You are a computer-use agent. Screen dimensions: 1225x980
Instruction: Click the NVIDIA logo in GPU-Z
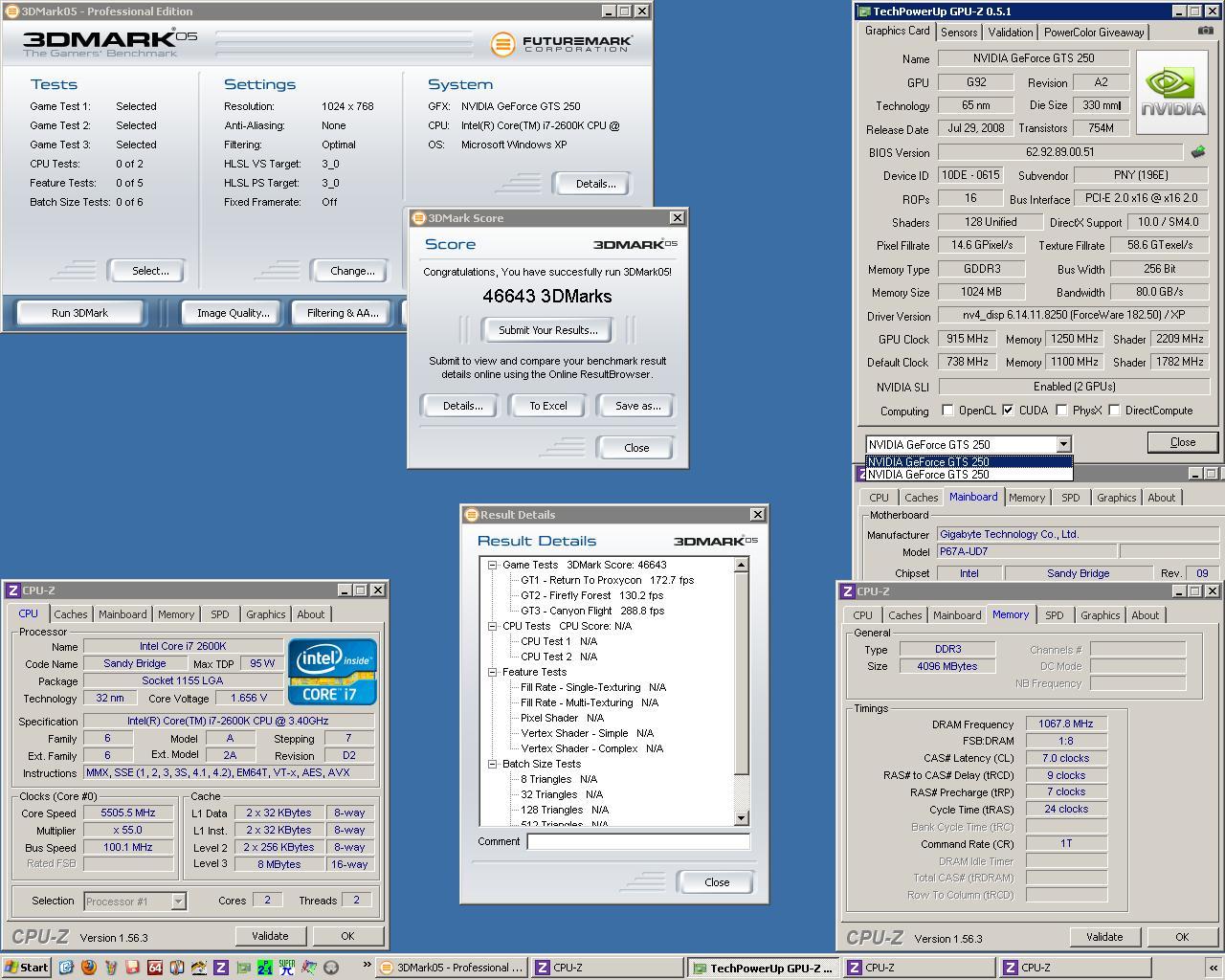click(1173, 93)
